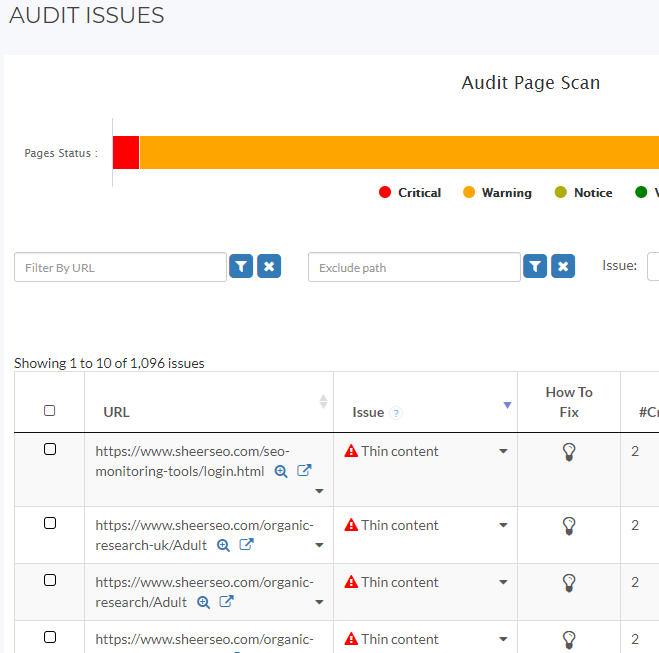
Task: Select the organic-research-uk/Adult row checkbox
Action: (50, 523)
